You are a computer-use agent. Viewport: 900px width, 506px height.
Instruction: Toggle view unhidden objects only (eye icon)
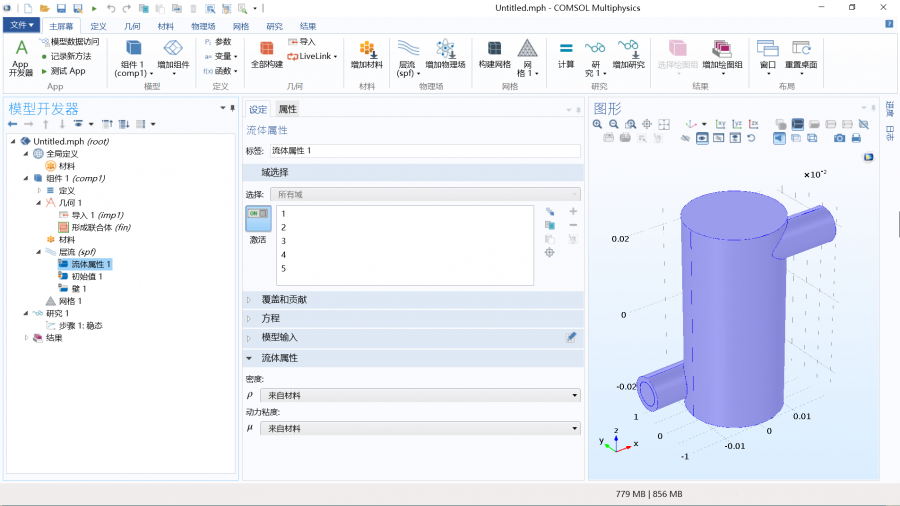(702, 138)
